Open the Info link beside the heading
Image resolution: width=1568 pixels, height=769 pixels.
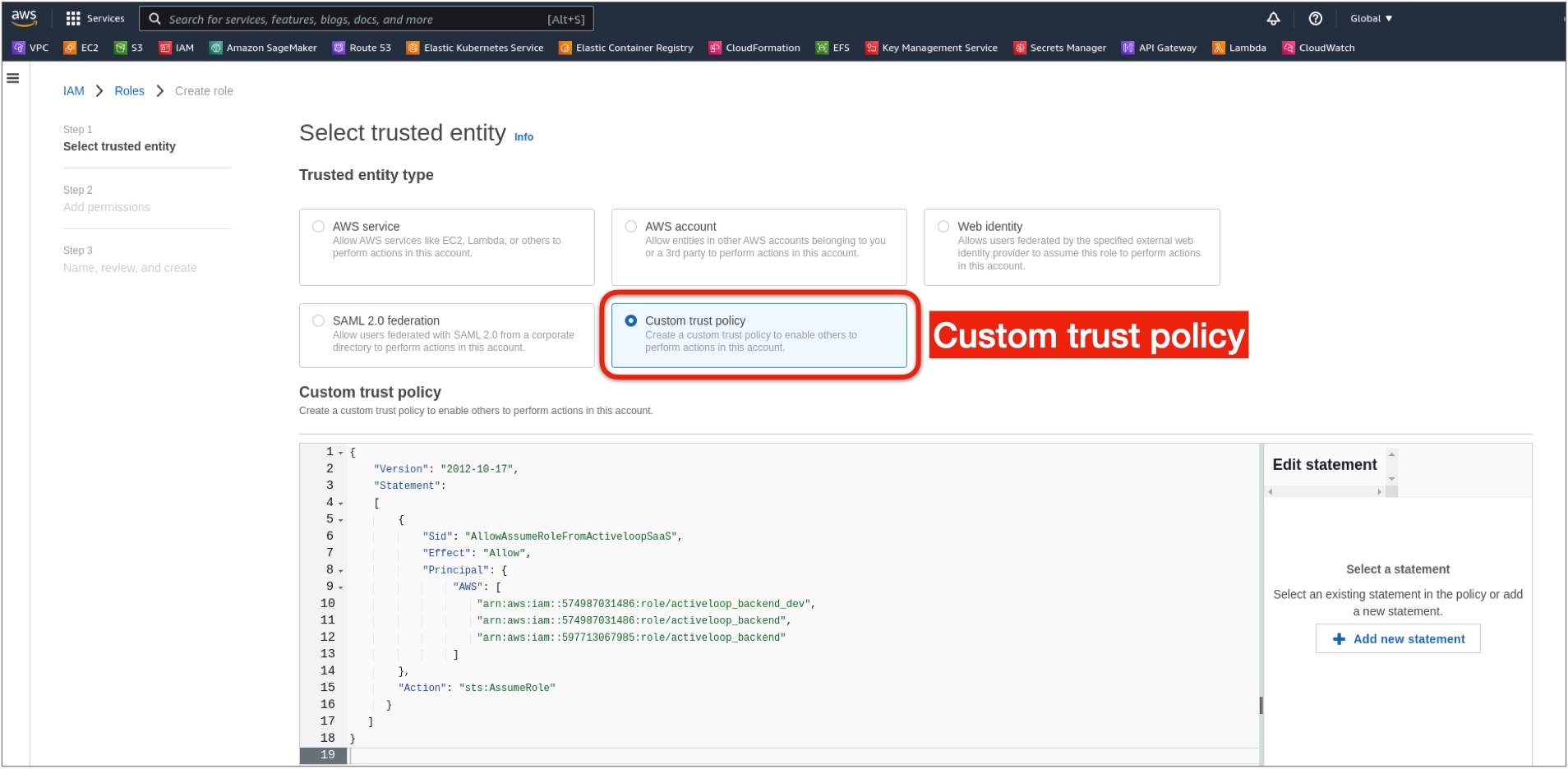click(x=523, y=137)
